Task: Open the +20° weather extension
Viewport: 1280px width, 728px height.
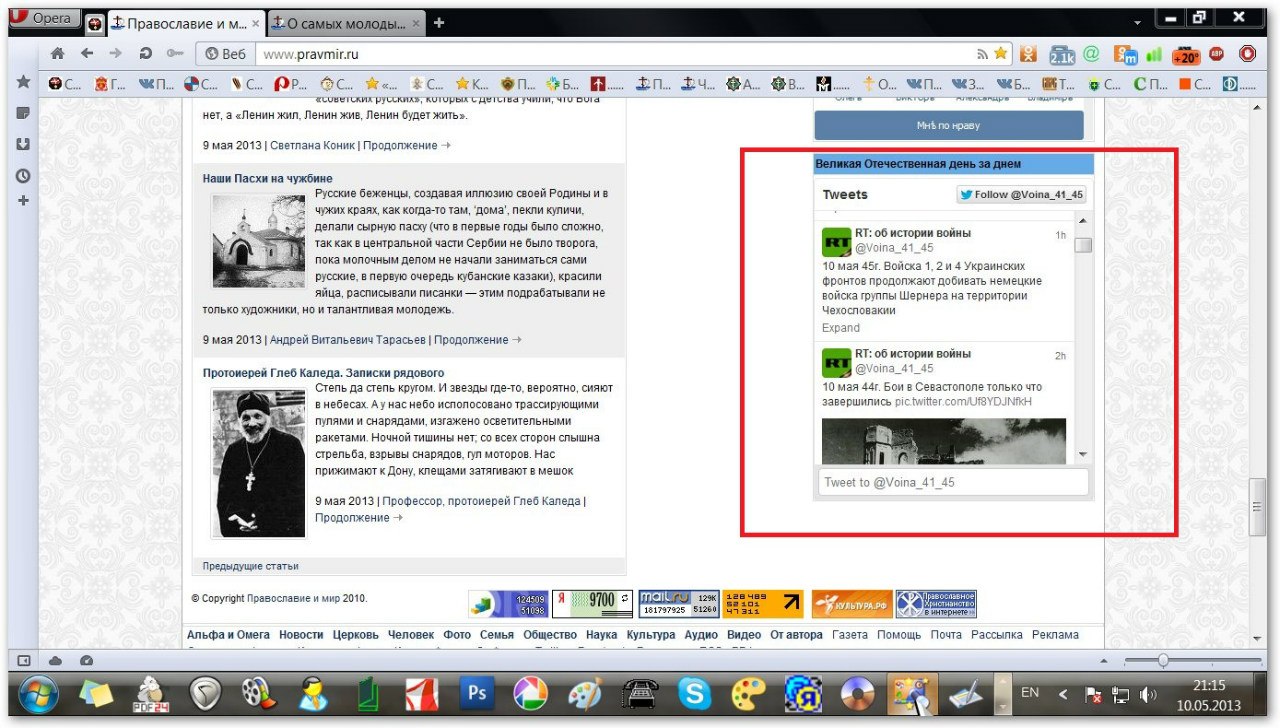Action: (1186, 55)
